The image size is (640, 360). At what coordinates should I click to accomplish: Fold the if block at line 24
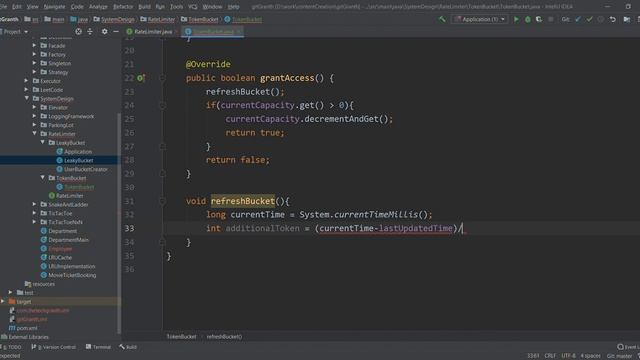(x=162, y=105)
